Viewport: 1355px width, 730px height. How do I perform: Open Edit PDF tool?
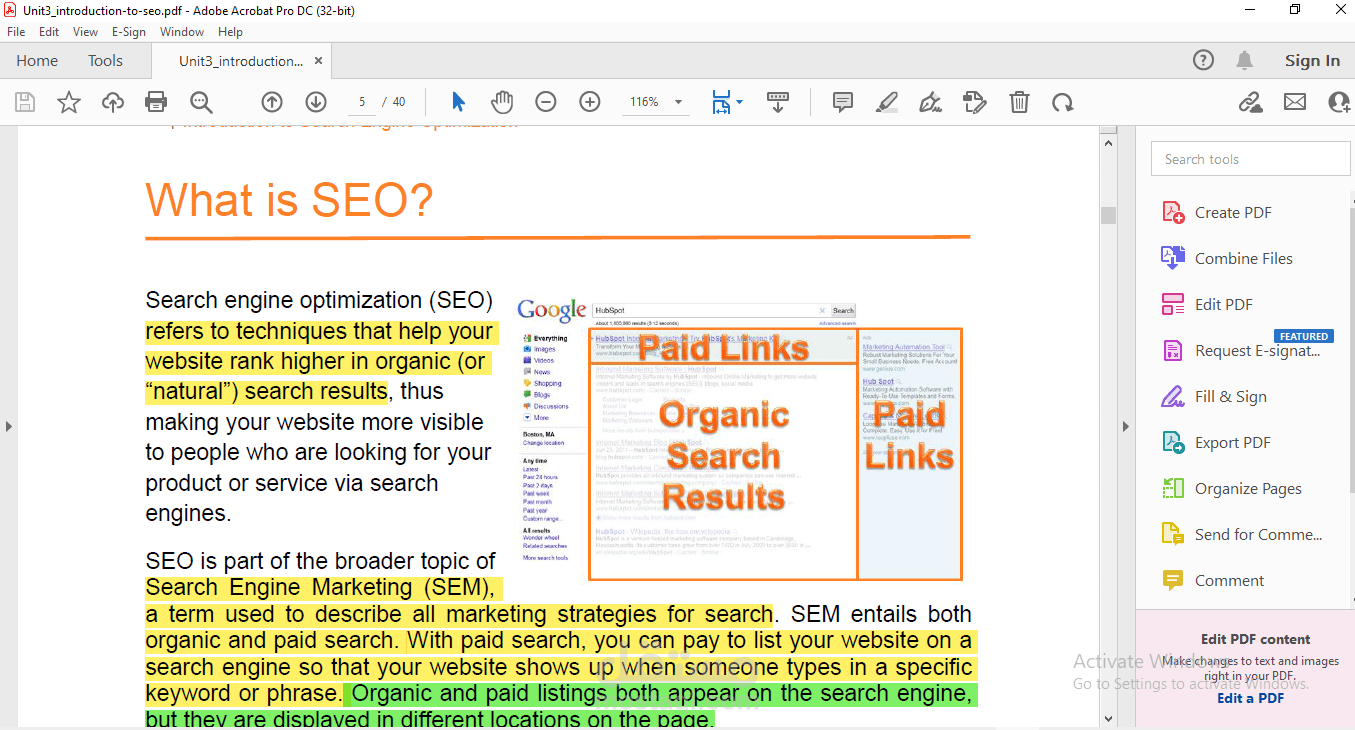pyautogui.click(x=1223, y=304)
